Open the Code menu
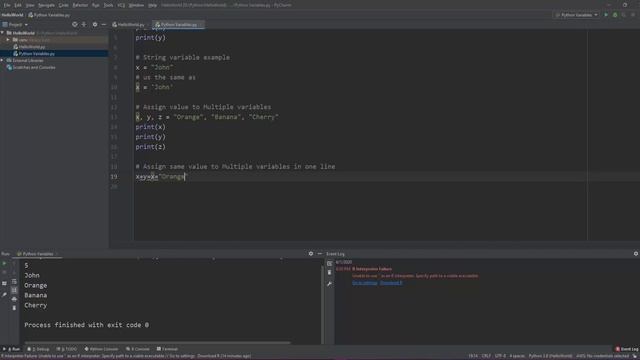Screen dimensions: 640x360 (64, 5)
